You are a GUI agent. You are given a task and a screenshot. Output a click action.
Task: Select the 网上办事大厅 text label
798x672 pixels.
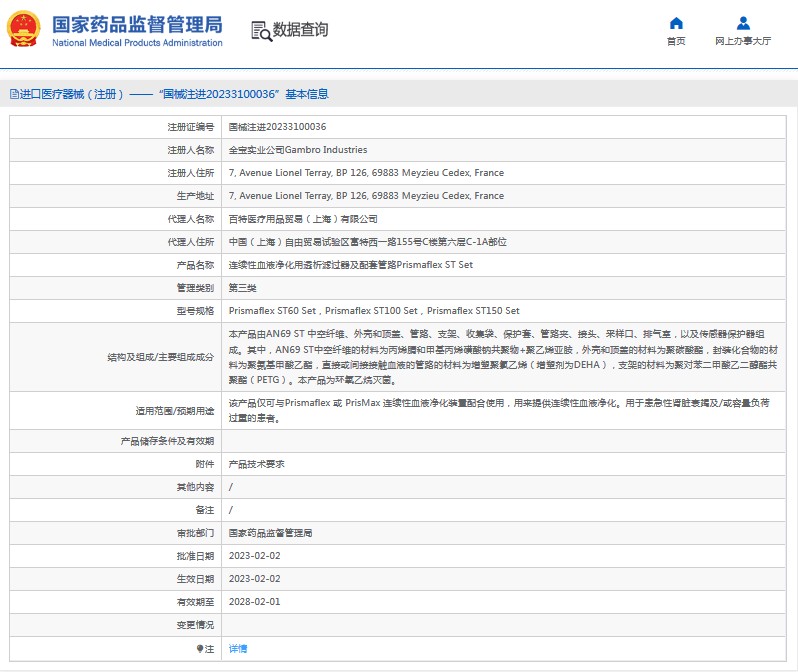(743, 42)
